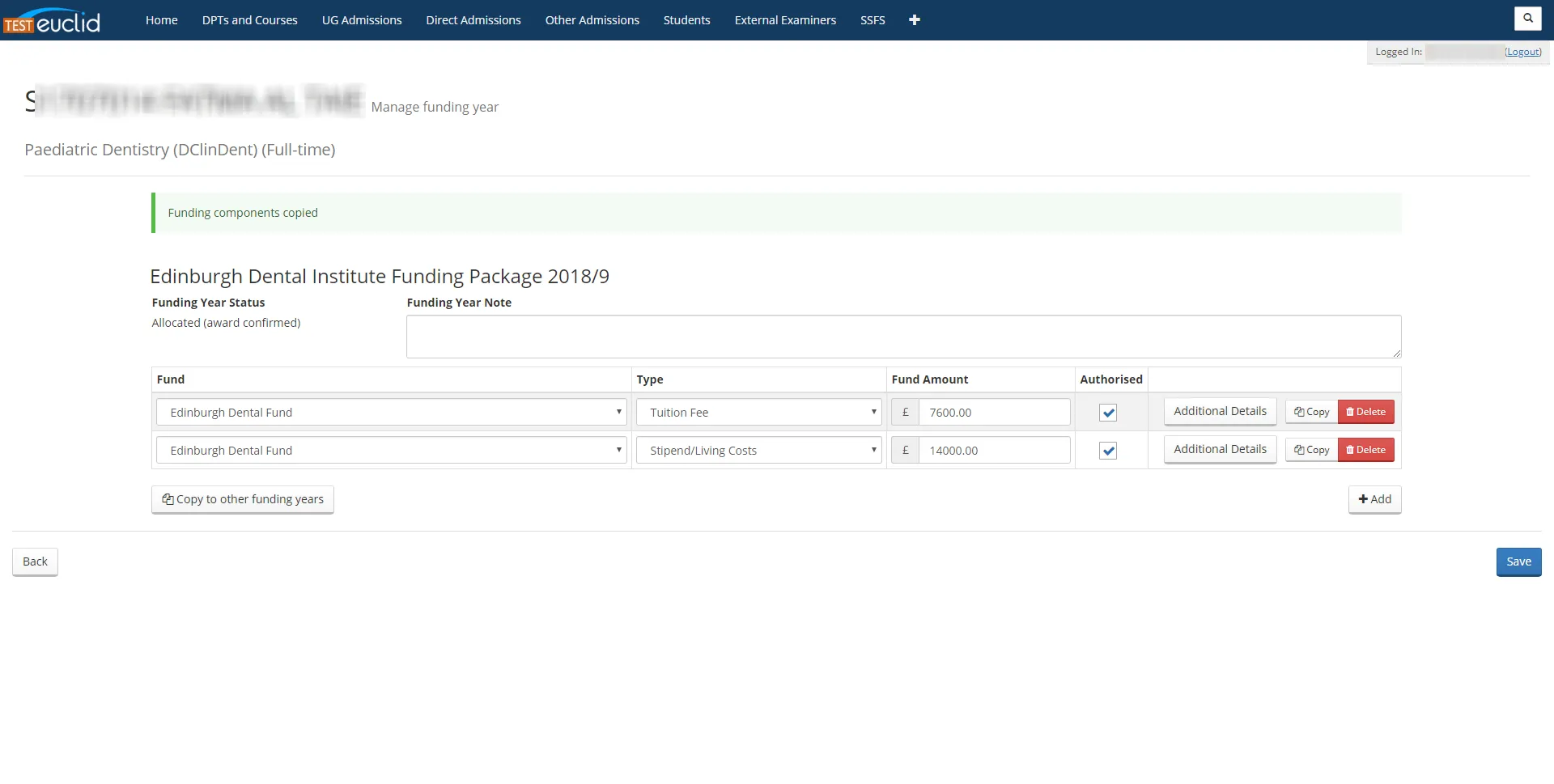Click Copy to other funding years
This screenshot has height=784, width=1554.
tap(243, 499)
